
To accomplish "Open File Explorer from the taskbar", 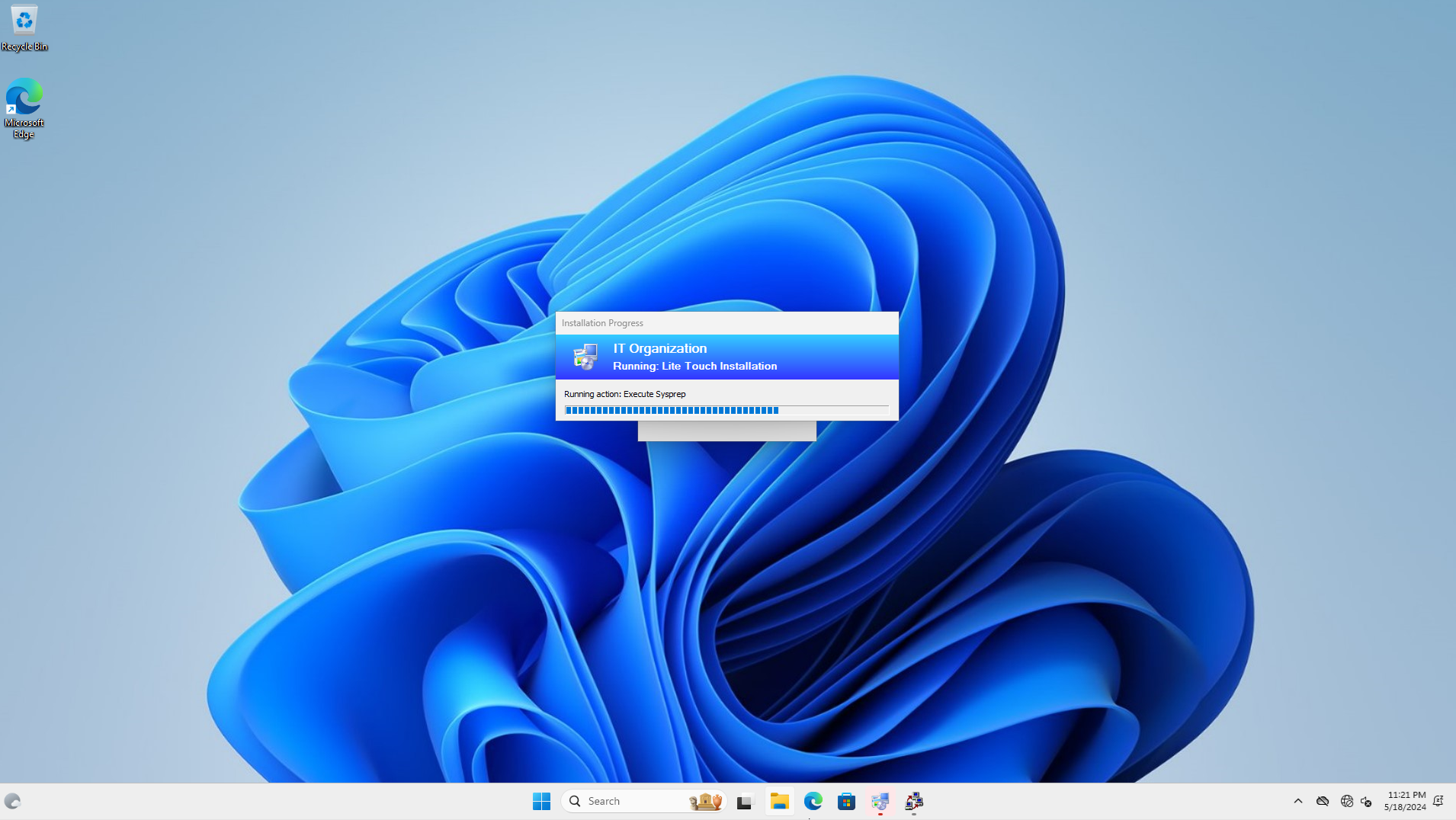I will pos(780,801).
